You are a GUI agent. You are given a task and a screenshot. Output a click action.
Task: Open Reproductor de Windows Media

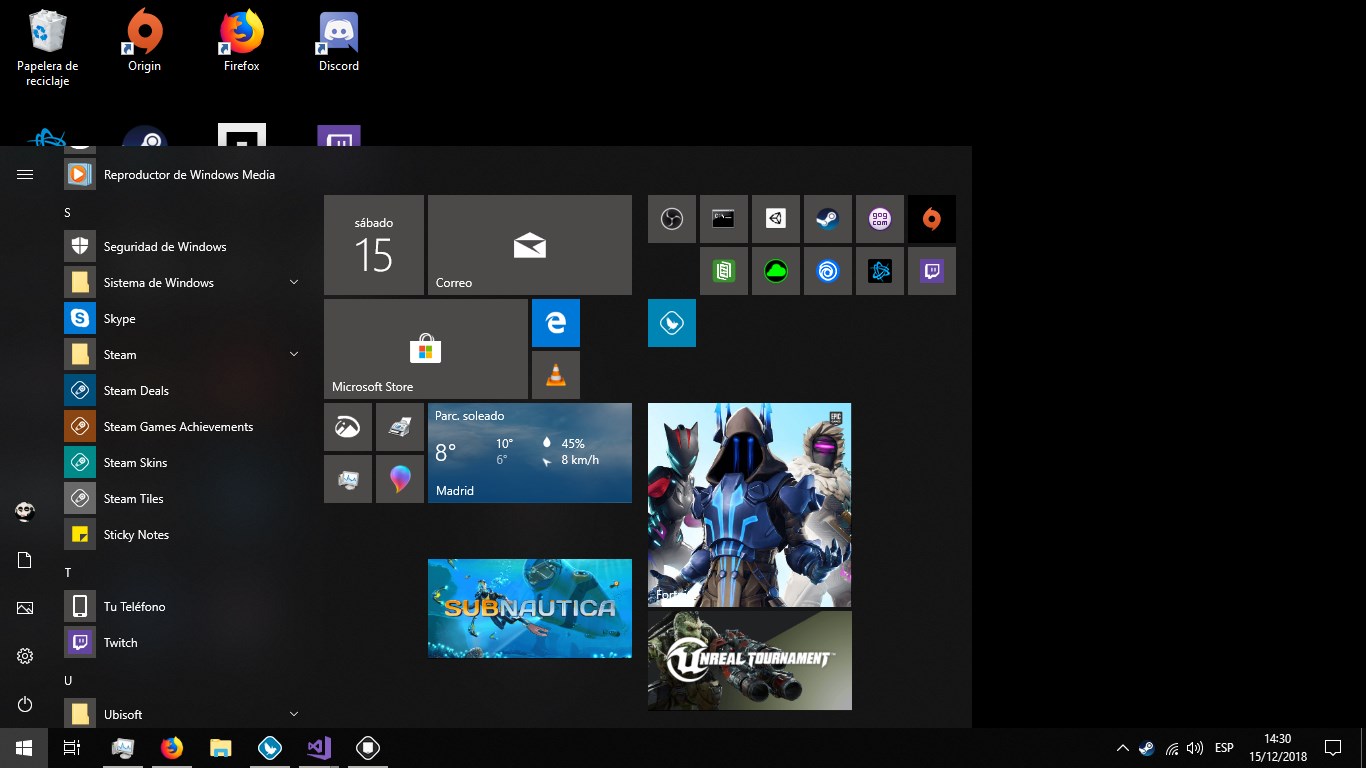tap(182, 175)
